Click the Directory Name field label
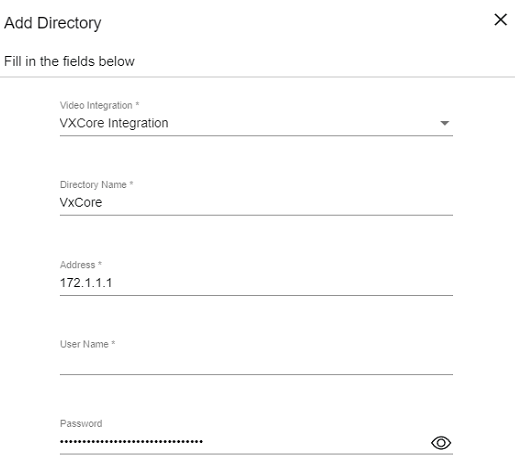This screenshot has width=515, height=470. (93, 185)
